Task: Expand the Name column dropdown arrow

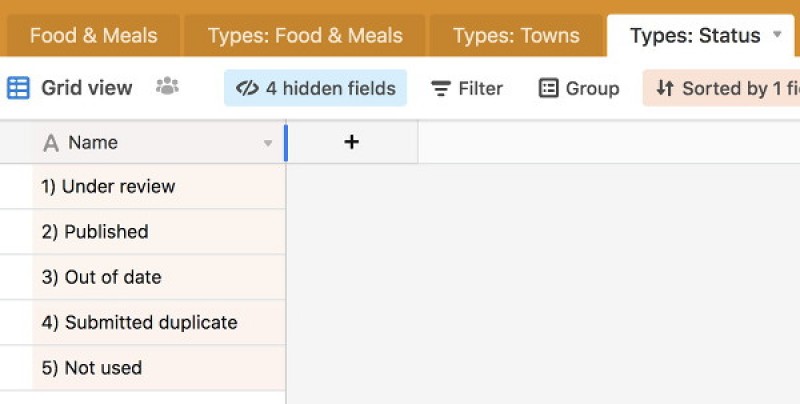Action: [x=268, y=143]
